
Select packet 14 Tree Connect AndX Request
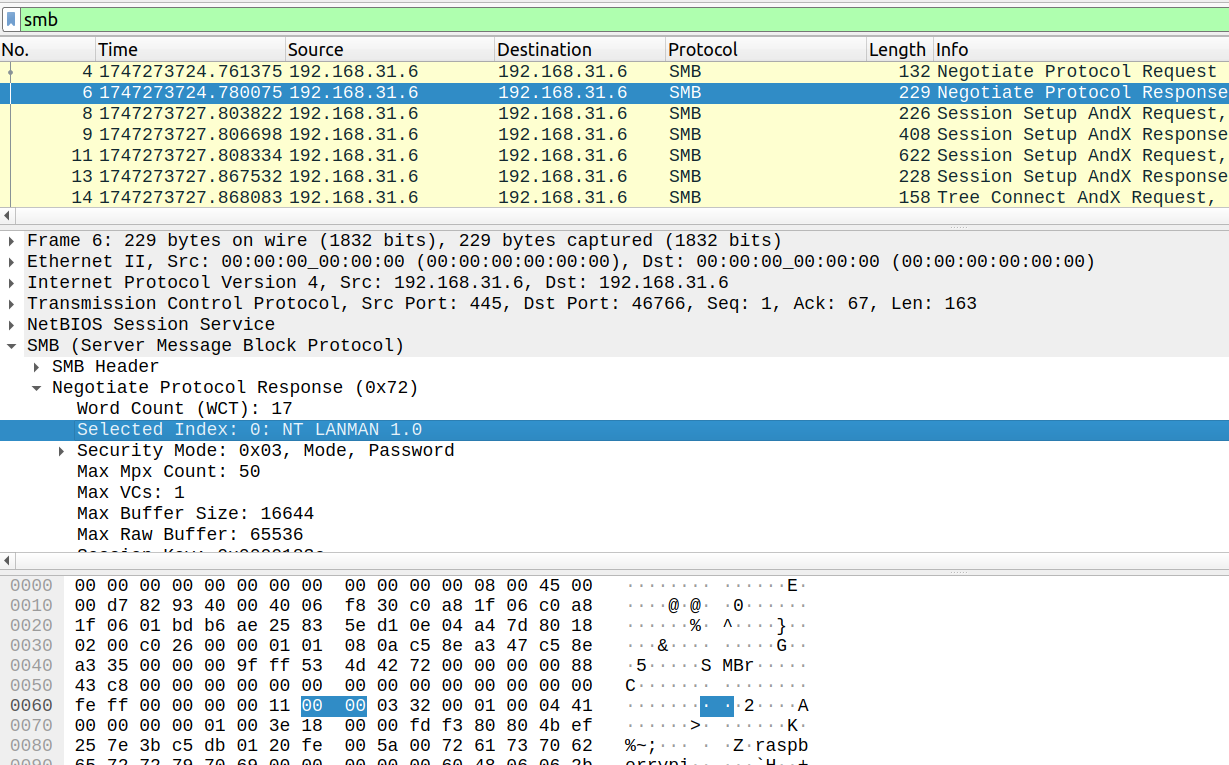[x=614, y=197]
